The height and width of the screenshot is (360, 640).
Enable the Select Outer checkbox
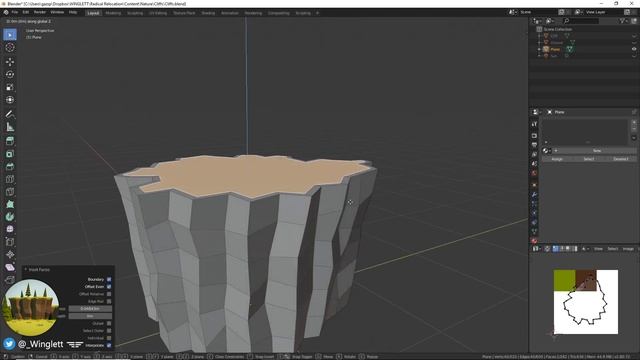109,331
